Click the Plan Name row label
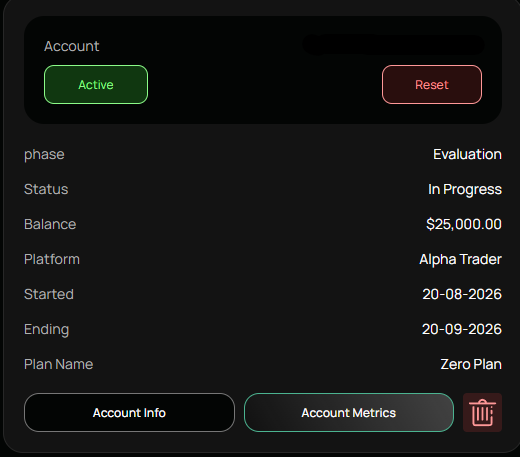The height and width of the screenshot is (457, 520). click(x=58, y=364)
